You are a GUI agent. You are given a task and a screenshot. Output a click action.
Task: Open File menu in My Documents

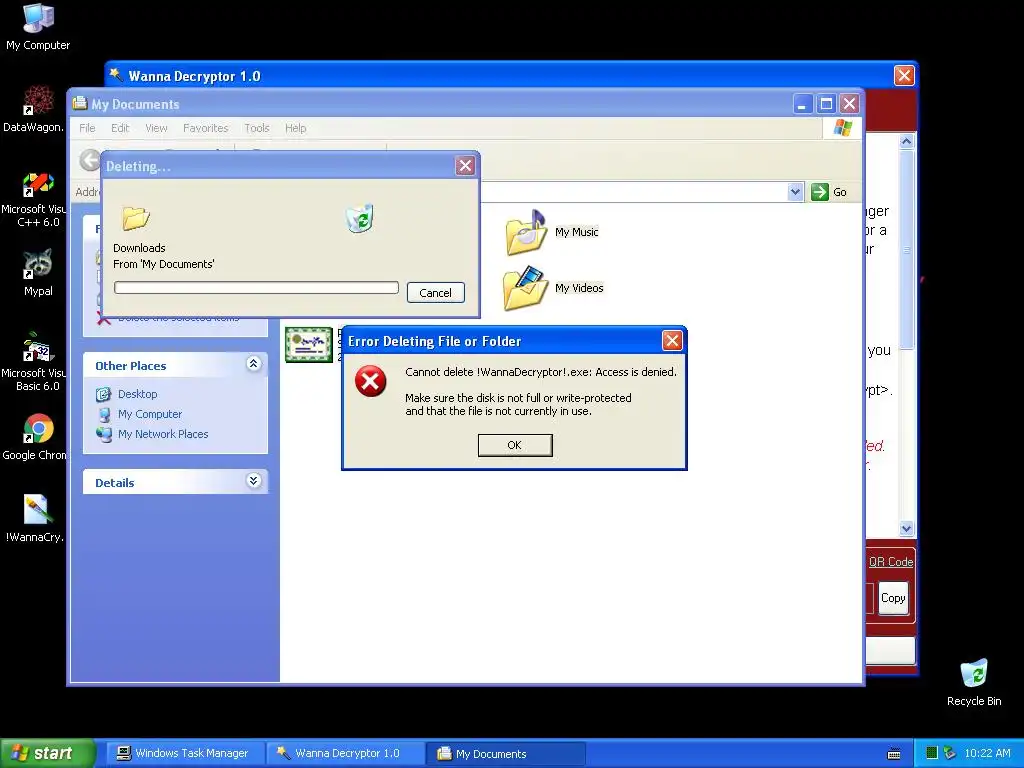pyautogui.click(x=87, y=128)
